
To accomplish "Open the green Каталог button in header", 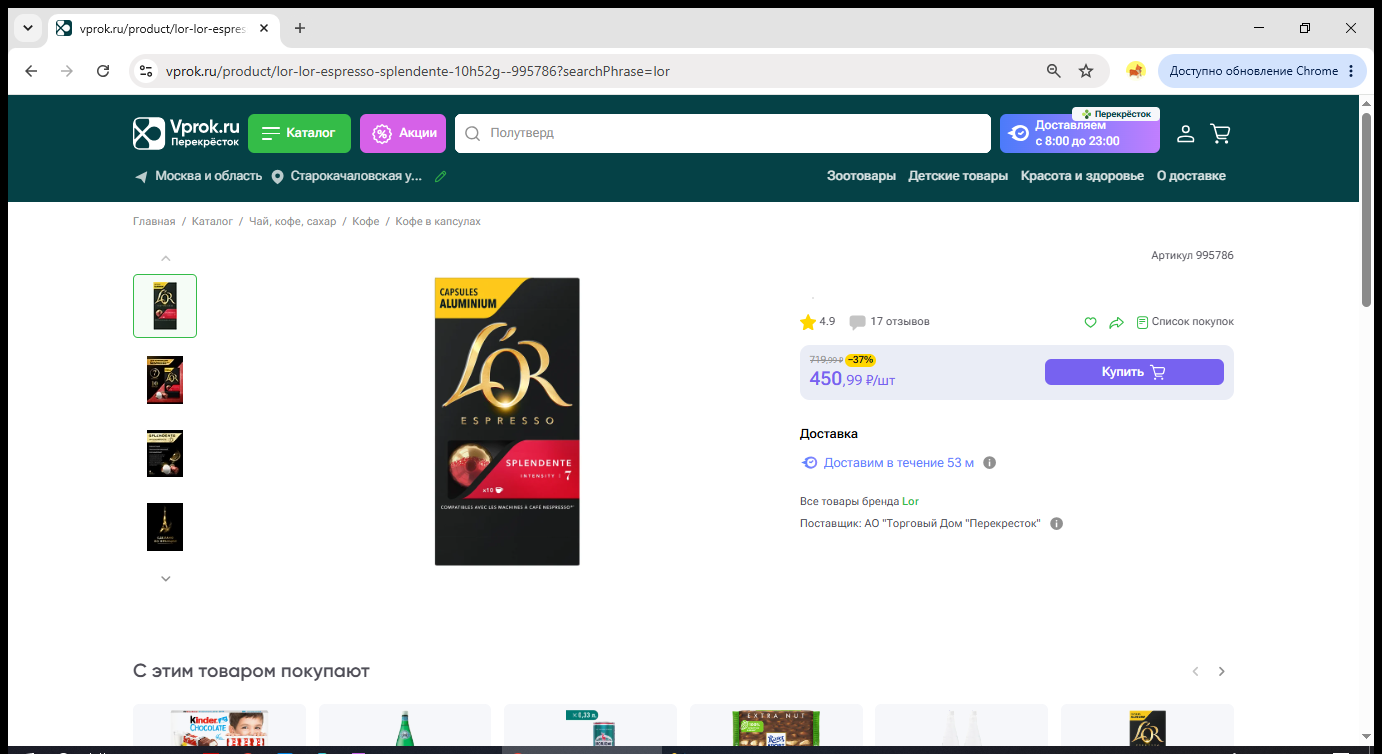I will point(299,133).
